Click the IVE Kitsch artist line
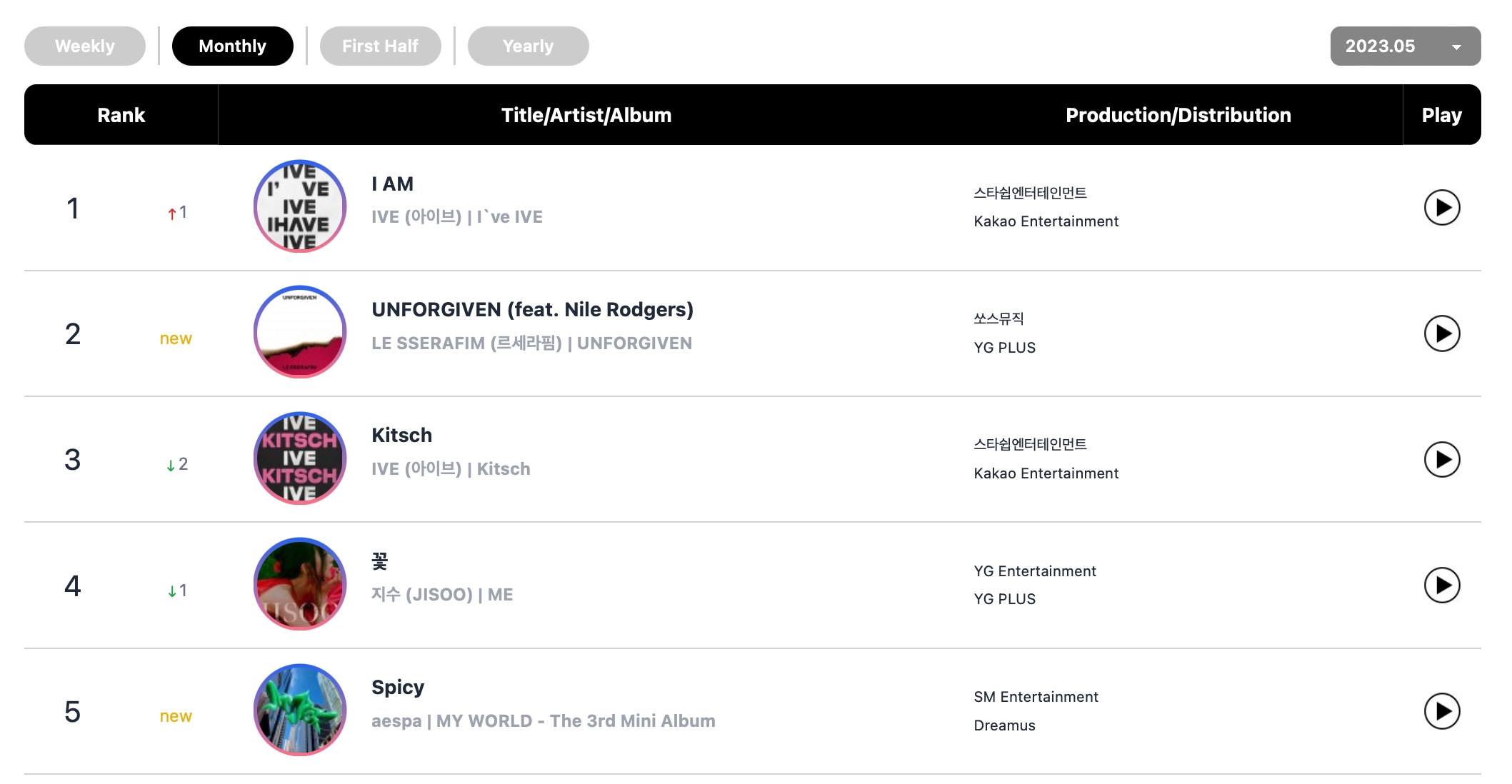The width and height of the screenshot is (1512, 784). pyautogui.click(x=451, y=469)
